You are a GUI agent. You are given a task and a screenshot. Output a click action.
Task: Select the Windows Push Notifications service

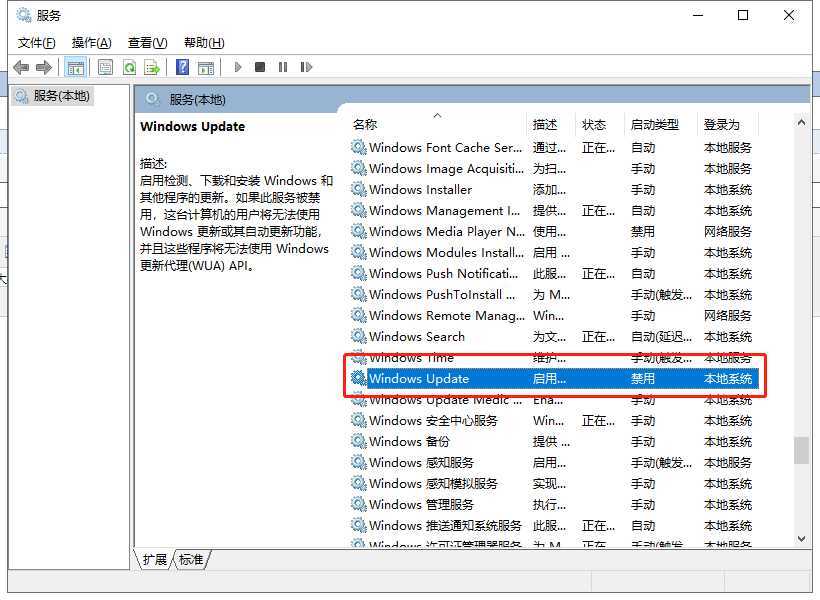pos(444,274)
